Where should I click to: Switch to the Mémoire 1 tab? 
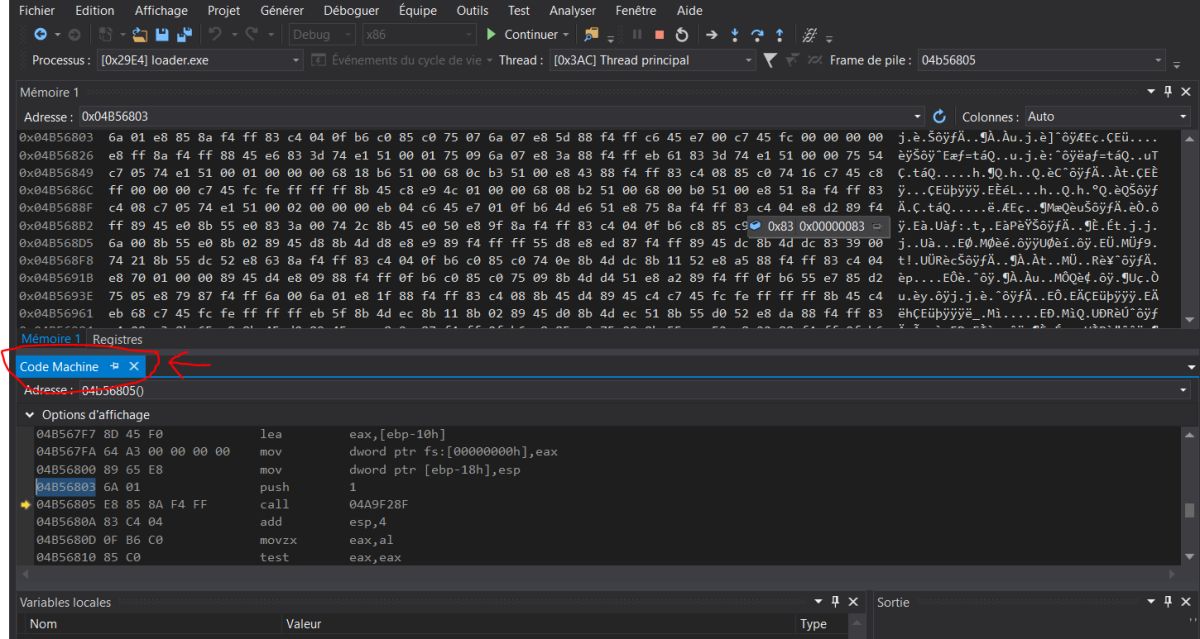[53, 339]
